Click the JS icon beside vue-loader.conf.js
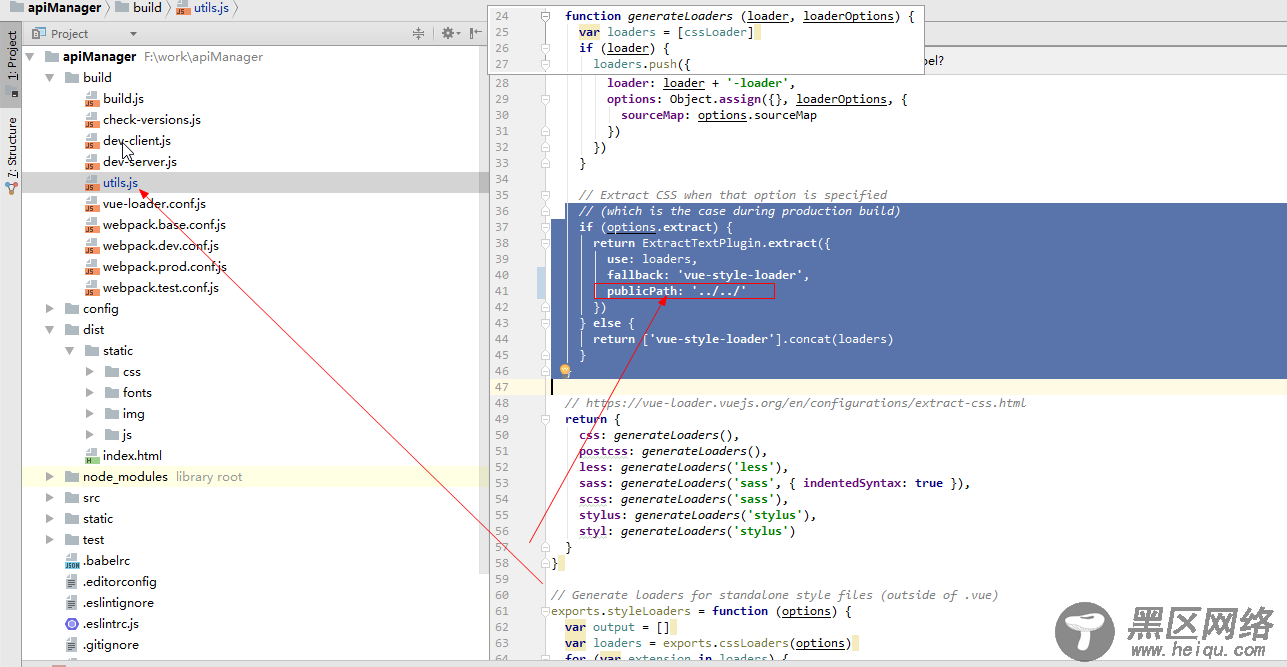 (91, 204)
